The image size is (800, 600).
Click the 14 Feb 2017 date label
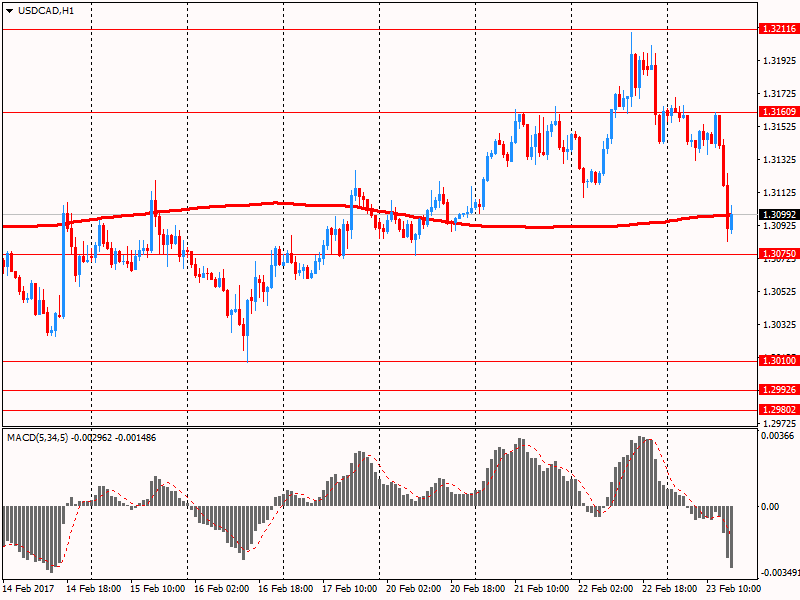click(29, 589)
